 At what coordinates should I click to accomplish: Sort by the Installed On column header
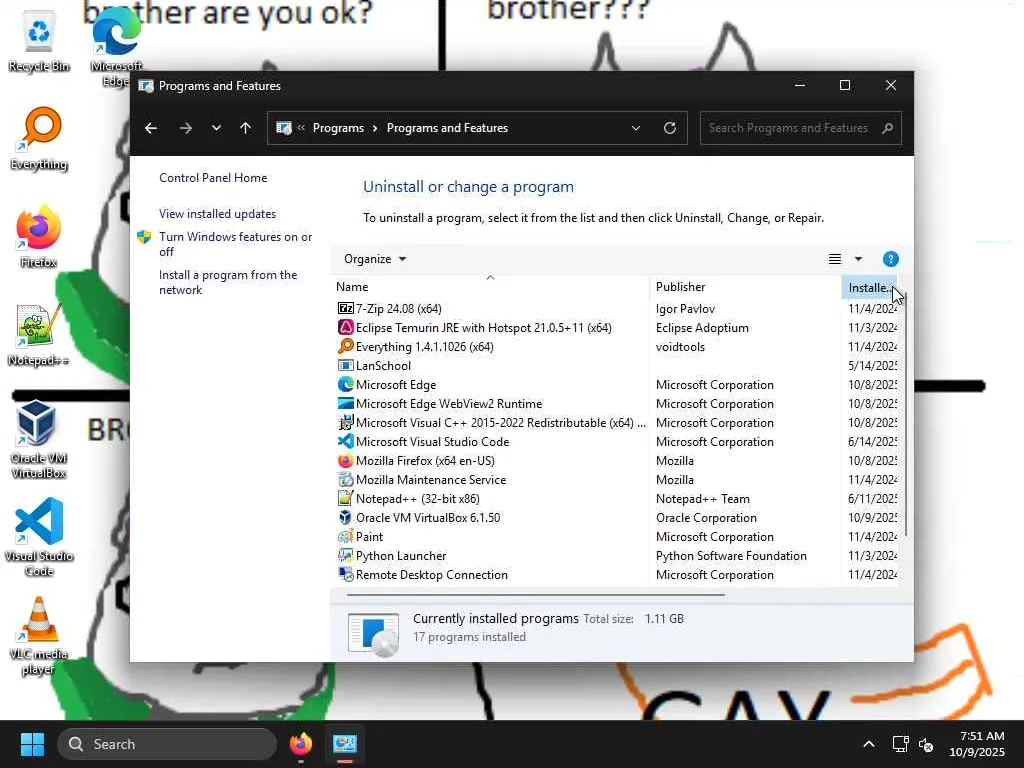(x=869, y=287)
